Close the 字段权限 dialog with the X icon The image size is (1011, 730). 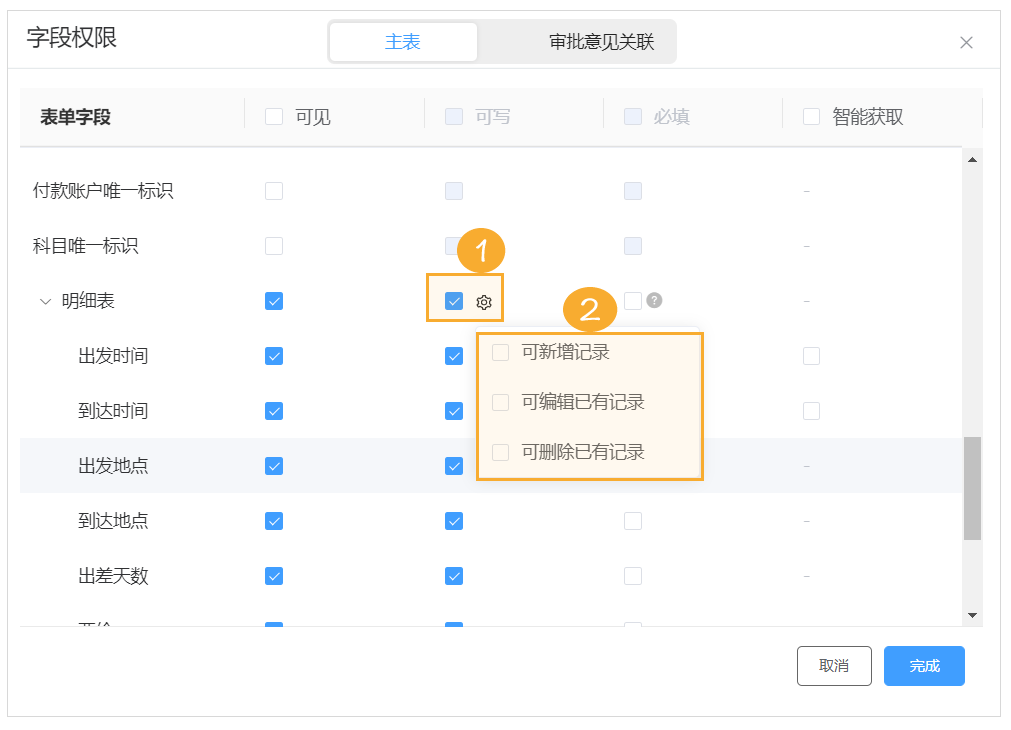pyautogui.click(x=966, y=42)
